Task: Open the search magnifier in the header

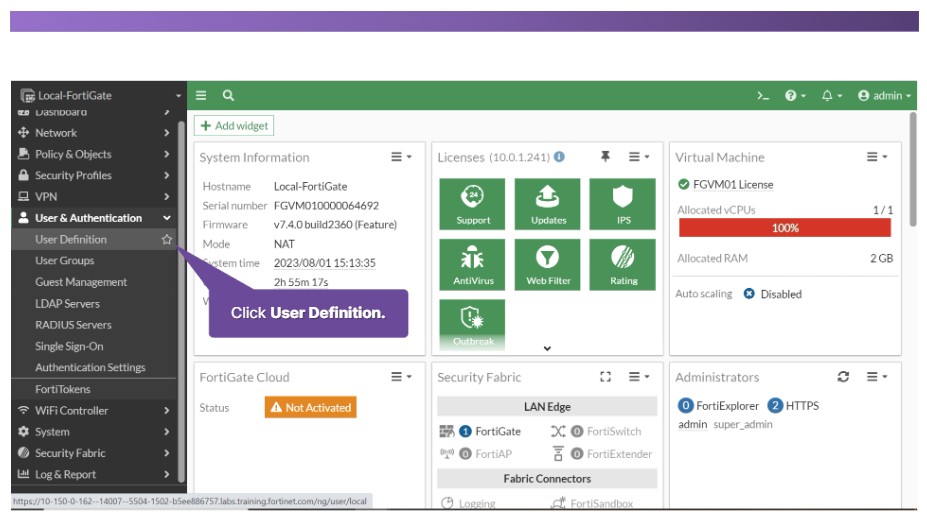Action: point(228,95)
